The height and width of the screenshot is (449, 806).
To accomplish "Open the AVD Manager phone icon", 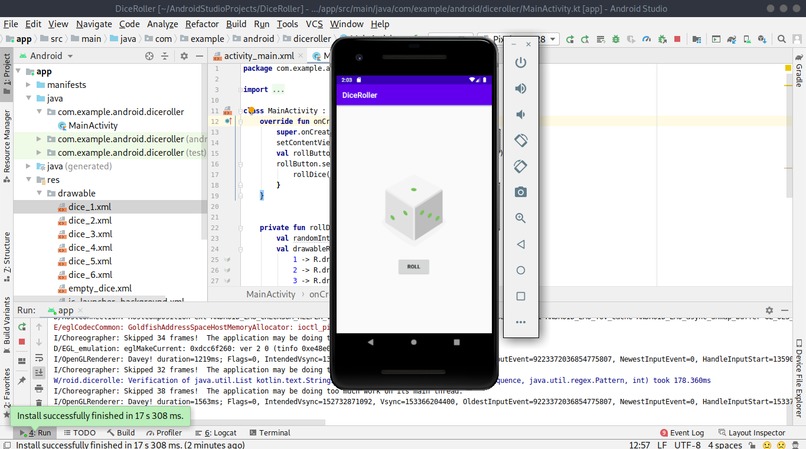I will (746, 39).
